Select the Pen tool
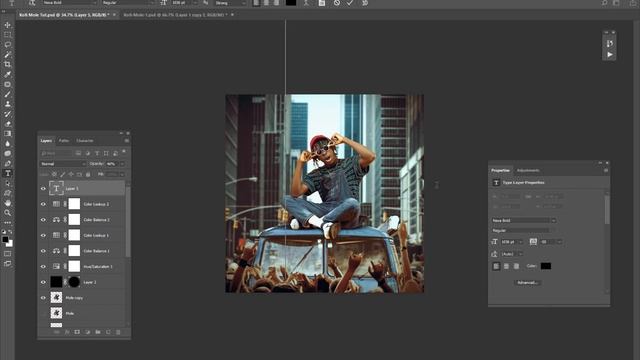Image resolution: width=640 pixels, height=360 pixels. click(7, 164)
